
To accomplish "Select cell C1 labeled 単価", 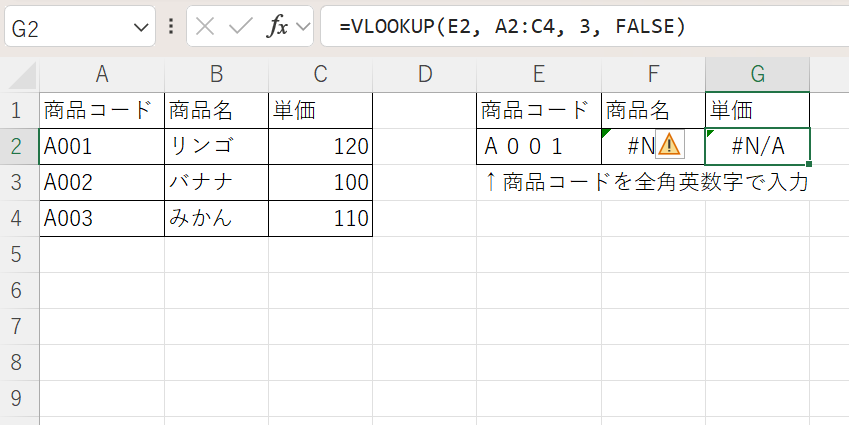I will pyautogui.click(x=321, y=110).
